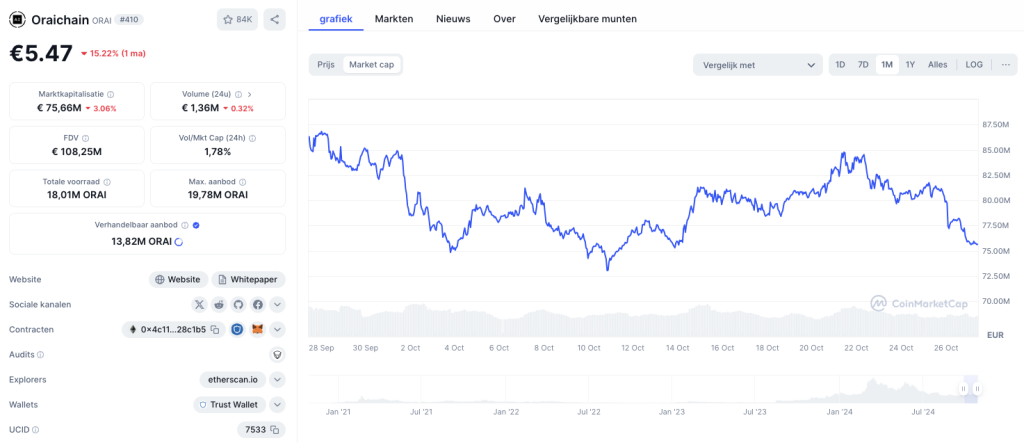The width and height of the screenshot is (1024, 443).
Task: Switch chart to Market cap
Action: (x=372, y=65)
